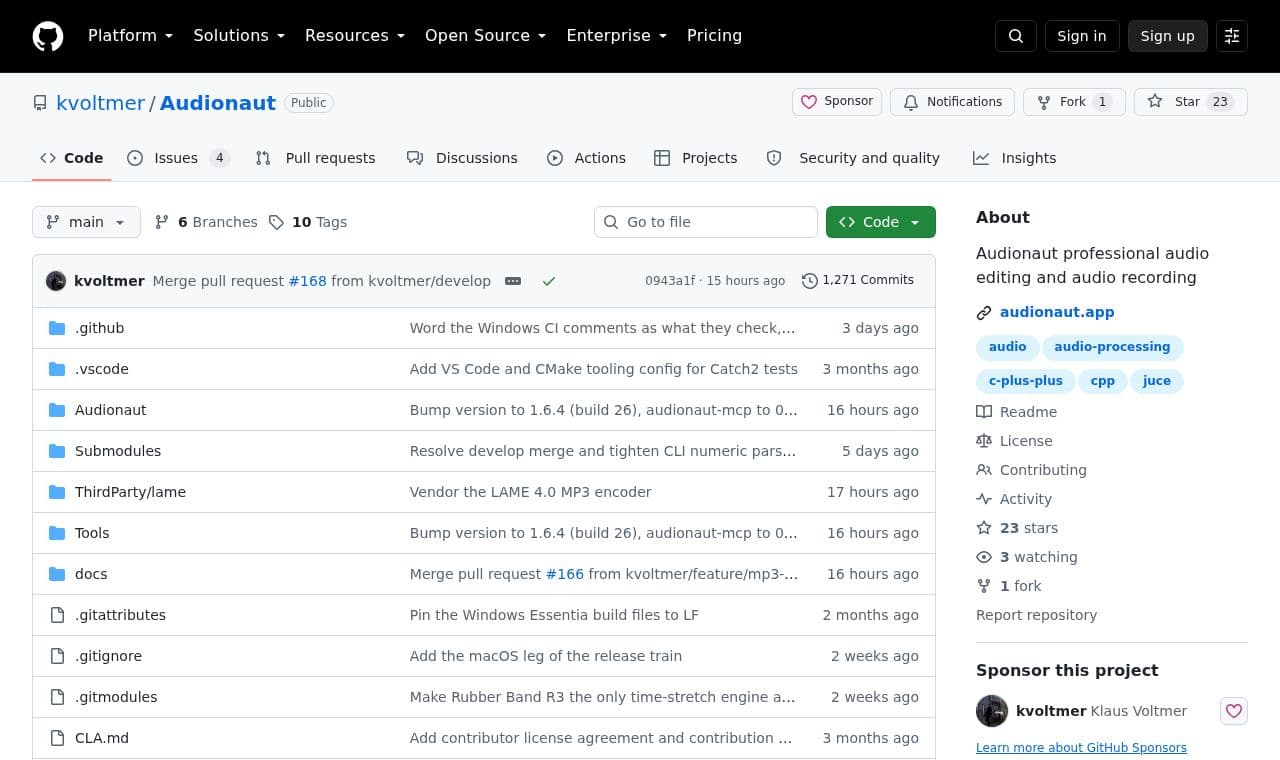Expand the Open Source menu
Viewport: 1280px width, 760px height.
point(486,36)
